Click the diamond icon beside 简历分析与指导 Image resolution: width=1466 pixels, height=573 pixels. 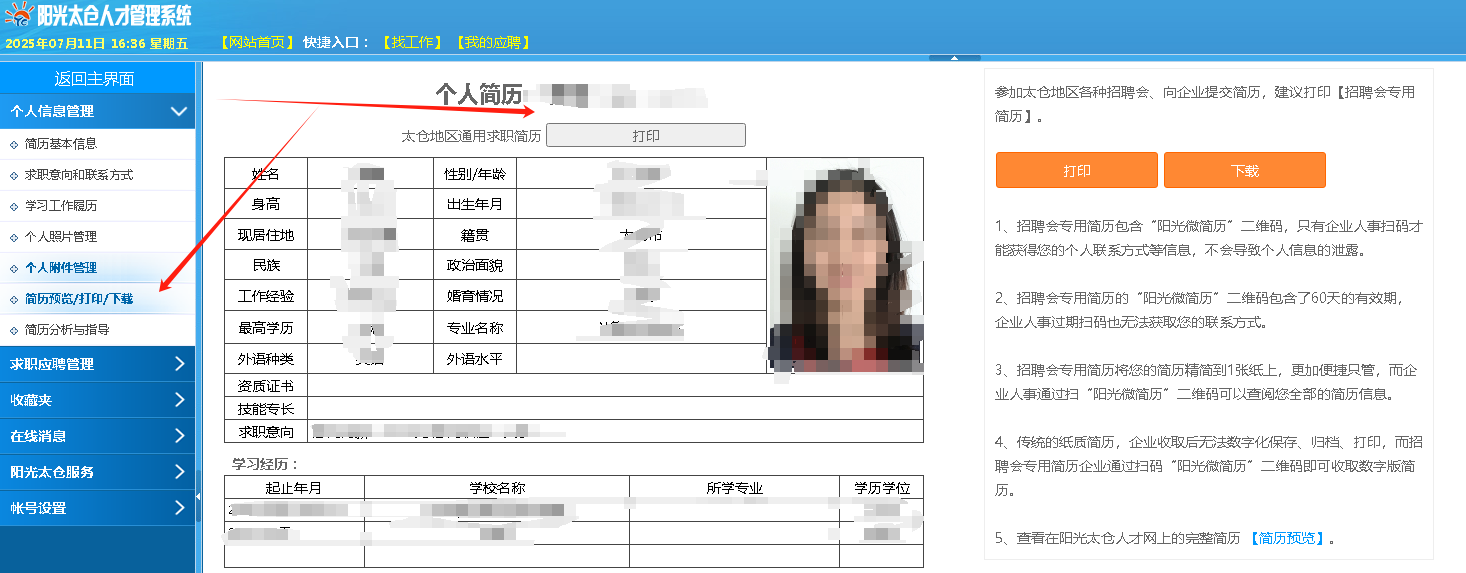(x=14, y=330)
